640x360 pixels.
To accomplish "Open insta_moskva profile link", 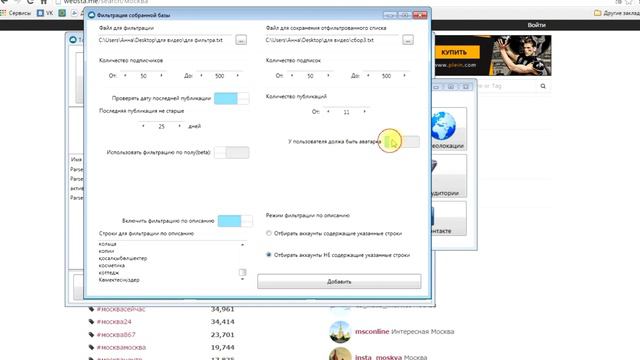I will 378,357.
